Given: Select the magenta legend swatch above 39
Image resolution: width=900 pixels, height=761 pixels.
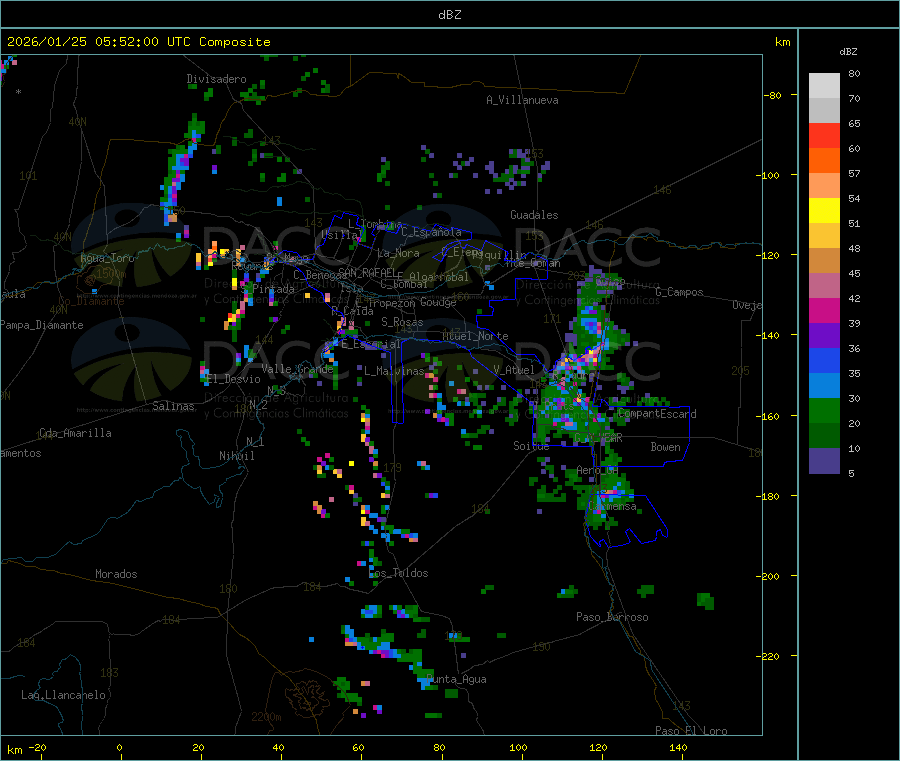Looking at the screenshot, I should click(x=824, y=310).
